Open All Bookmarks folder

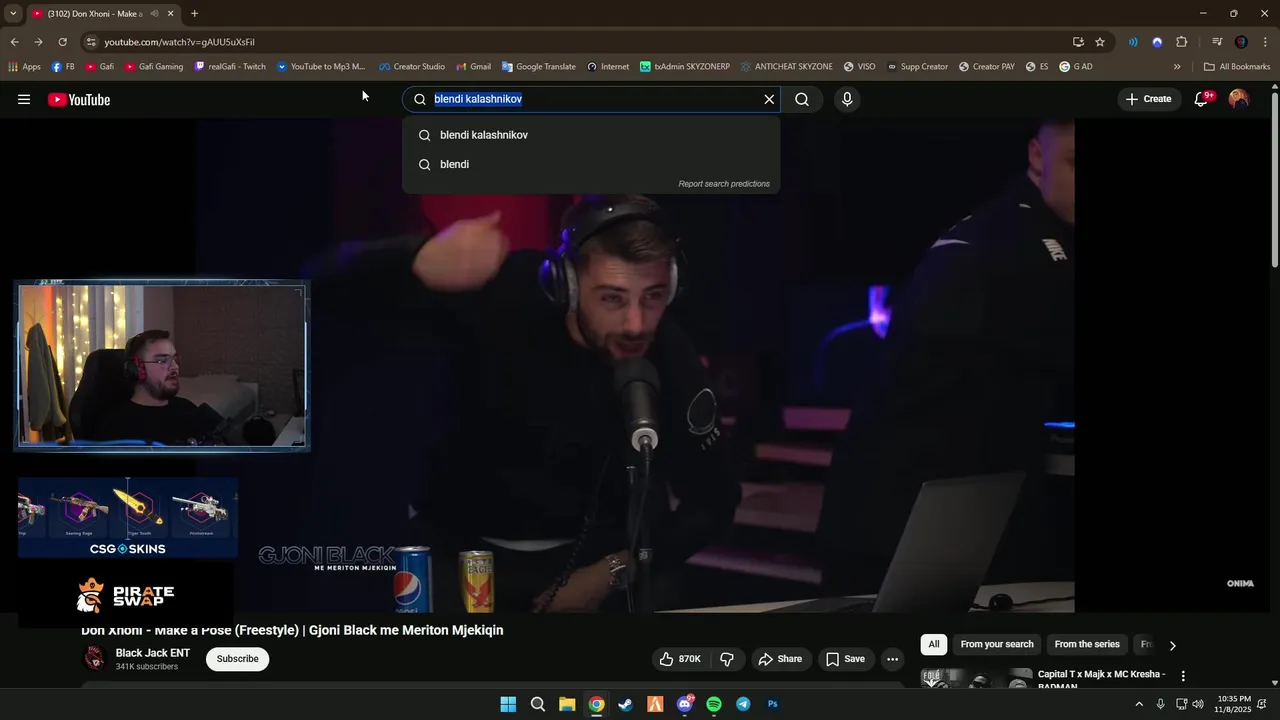coord(1237,67)
